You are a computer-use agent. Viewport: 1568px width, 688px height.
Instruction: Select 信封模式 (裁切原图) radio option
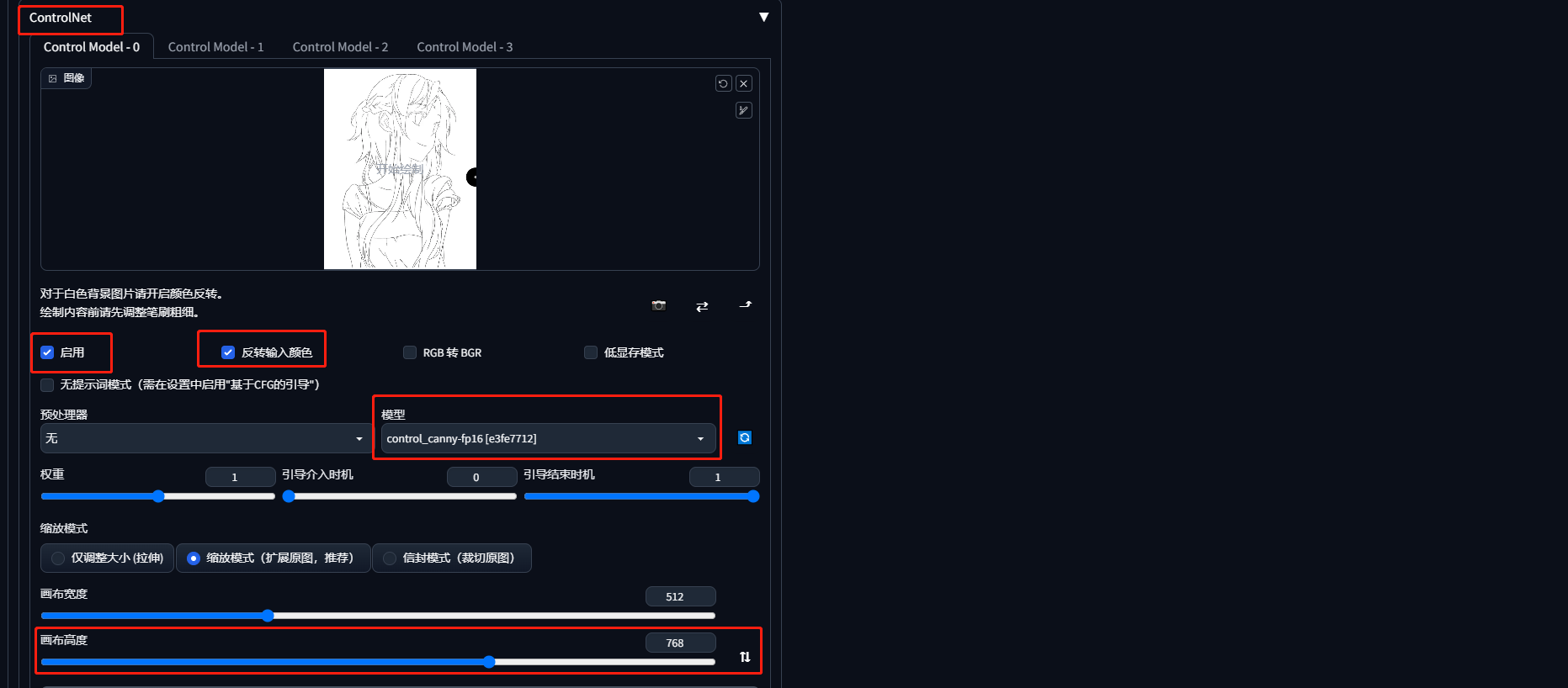tap(452, 558)
